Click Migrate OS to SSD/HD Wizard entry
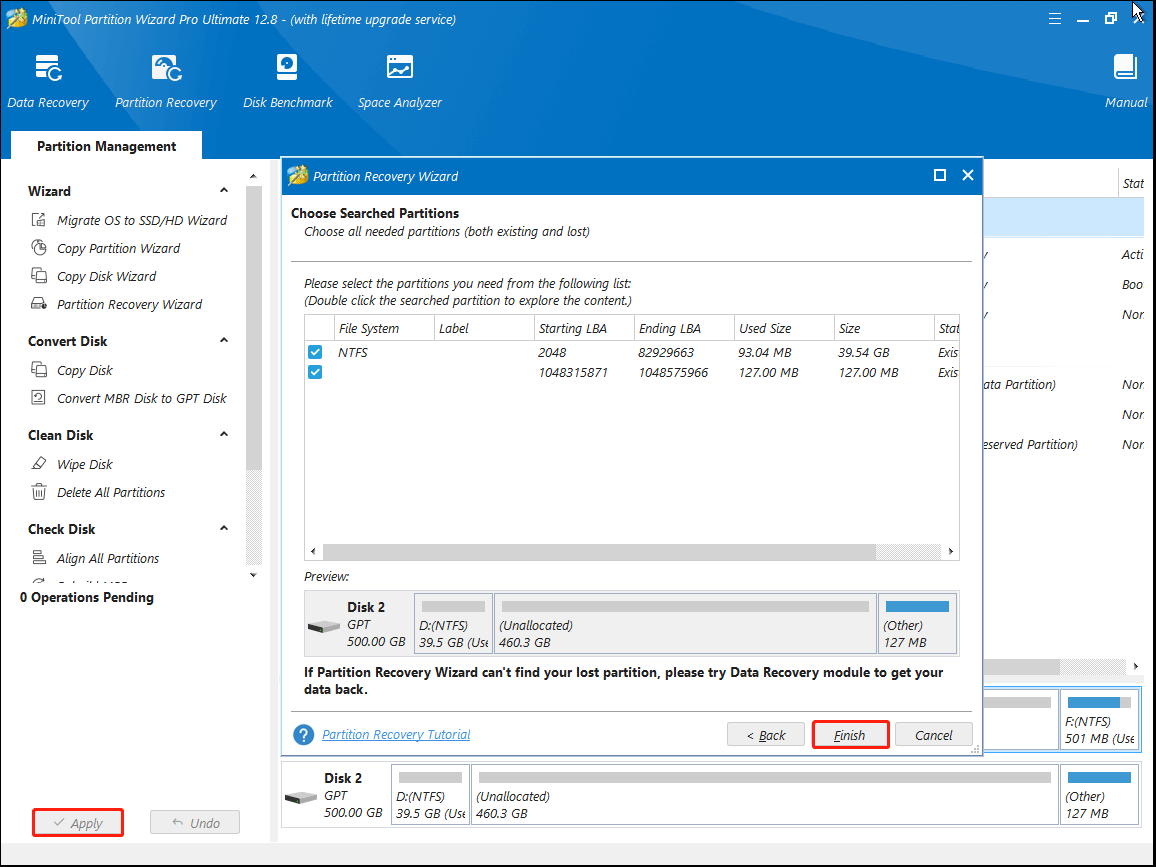This screenshot has height=867, width=1156. (142, 220)
